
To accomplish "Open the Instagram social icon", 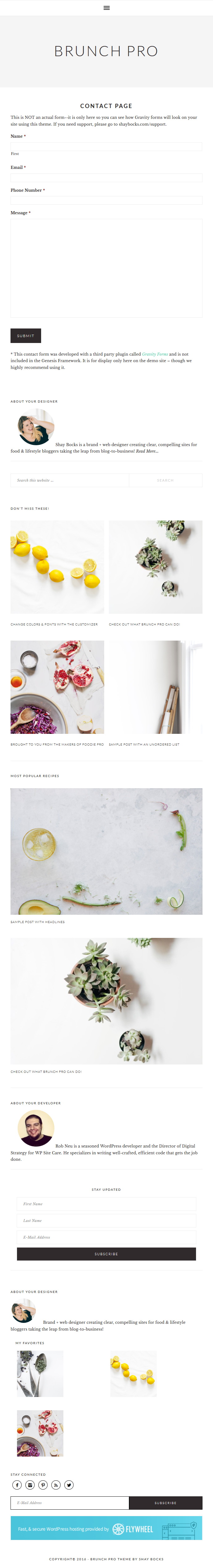I will [x=30, y=1485].
